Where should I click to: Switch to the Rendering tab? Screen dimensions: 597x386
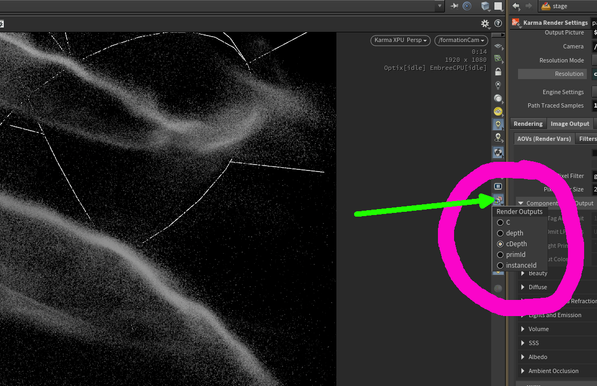(x=528, y=124)
